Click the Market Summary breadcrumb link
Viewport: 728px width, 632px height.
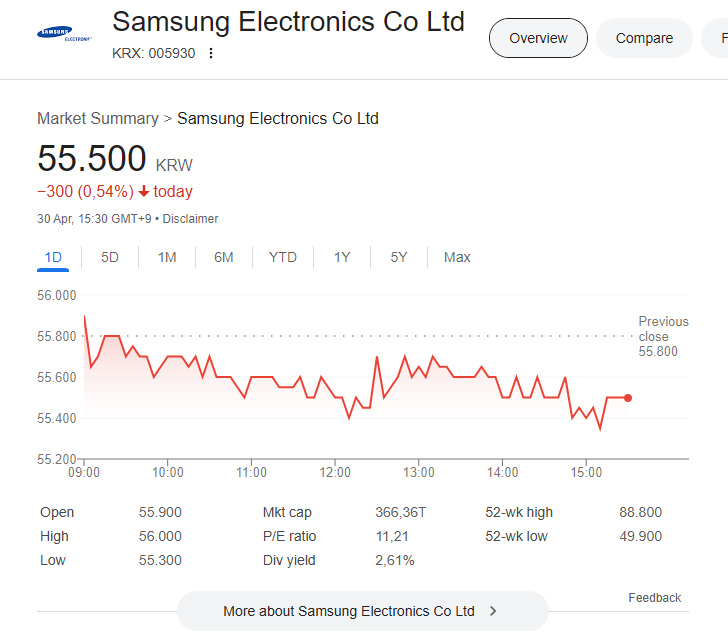97,118
